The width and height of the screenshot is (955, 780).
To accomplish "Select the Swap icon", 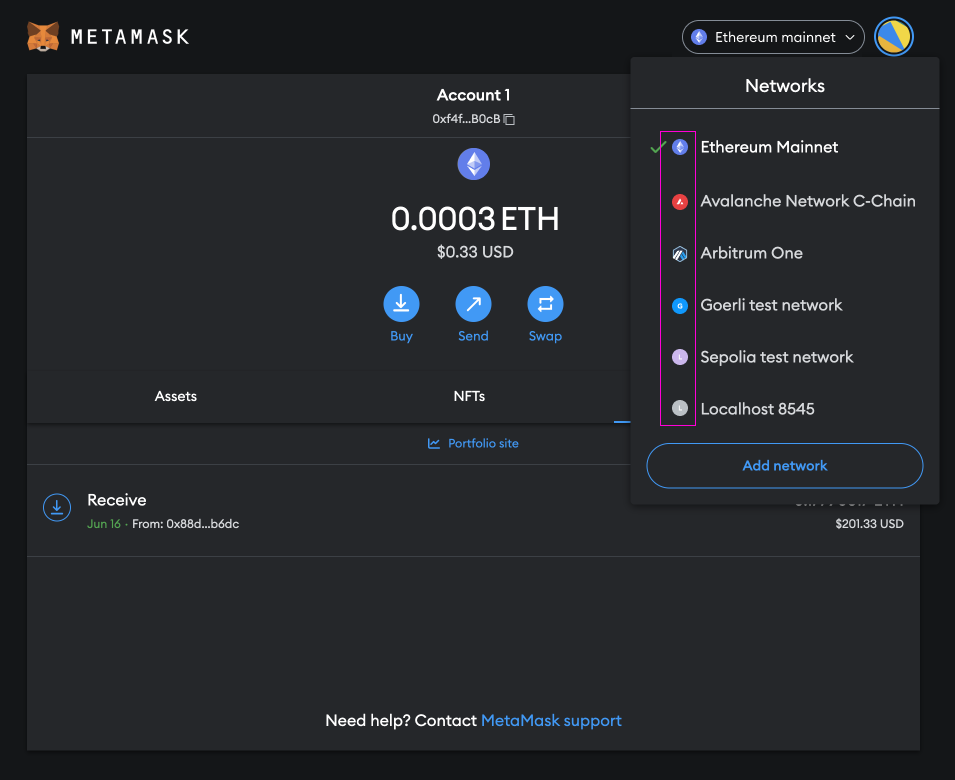I will [545, 304].
